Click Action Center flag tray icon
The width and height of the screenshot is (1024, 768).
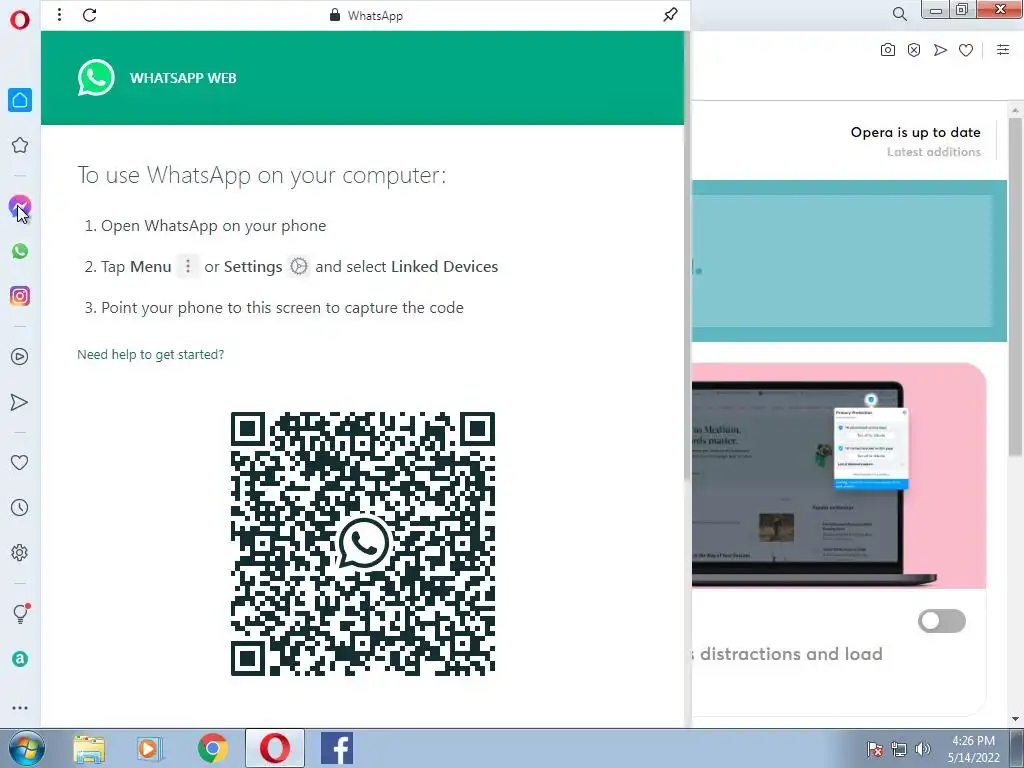pos(875,749)
